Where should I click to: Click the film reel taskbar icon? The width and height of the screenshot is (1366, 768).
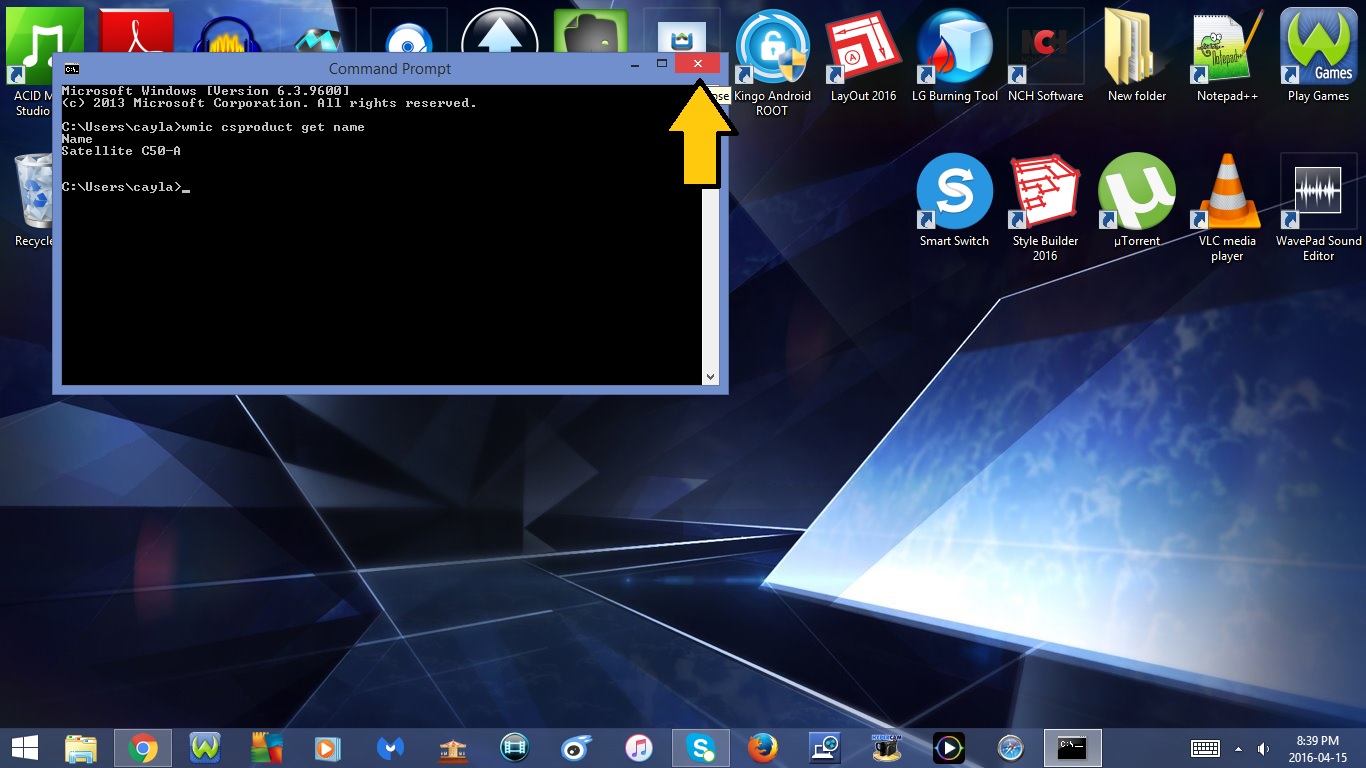tap(515, 748)
